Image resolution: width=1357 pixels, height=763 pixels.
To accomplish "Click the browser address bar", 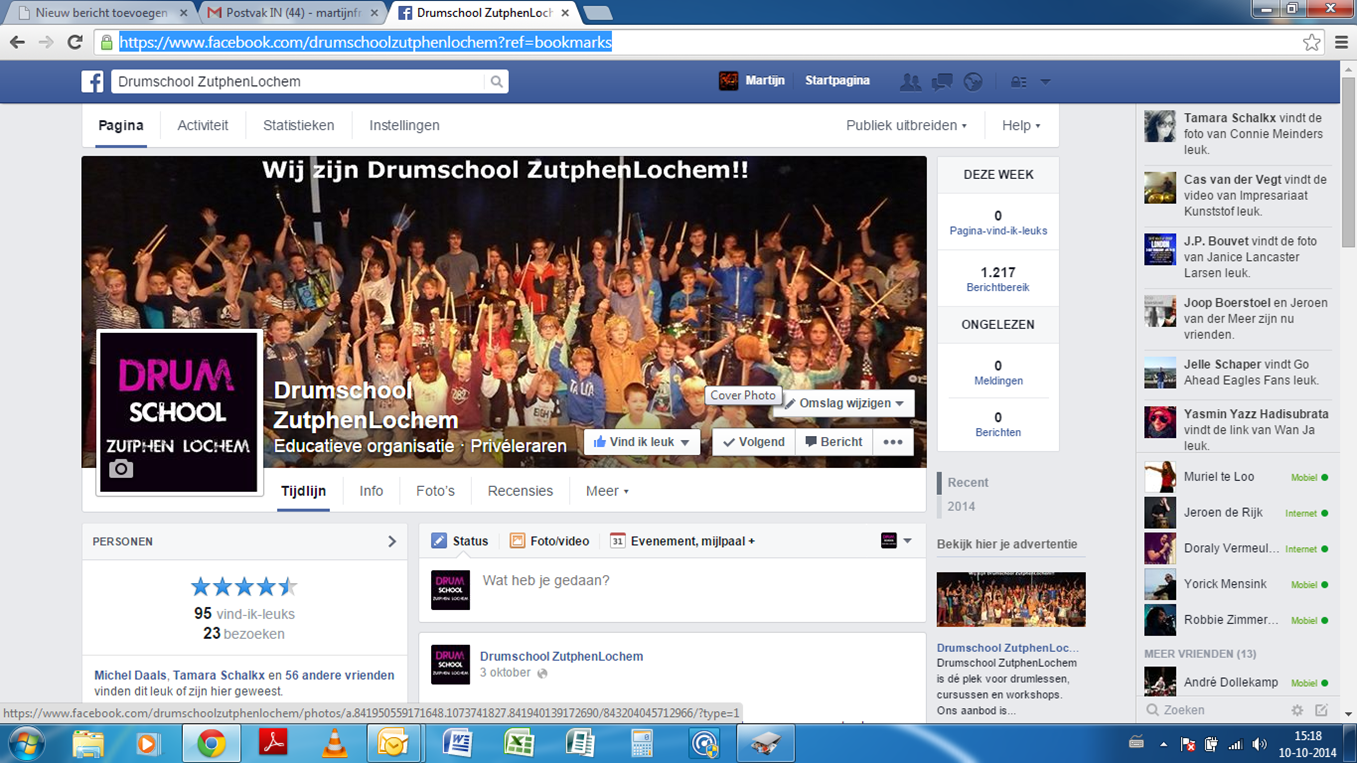I will (700, 42).
